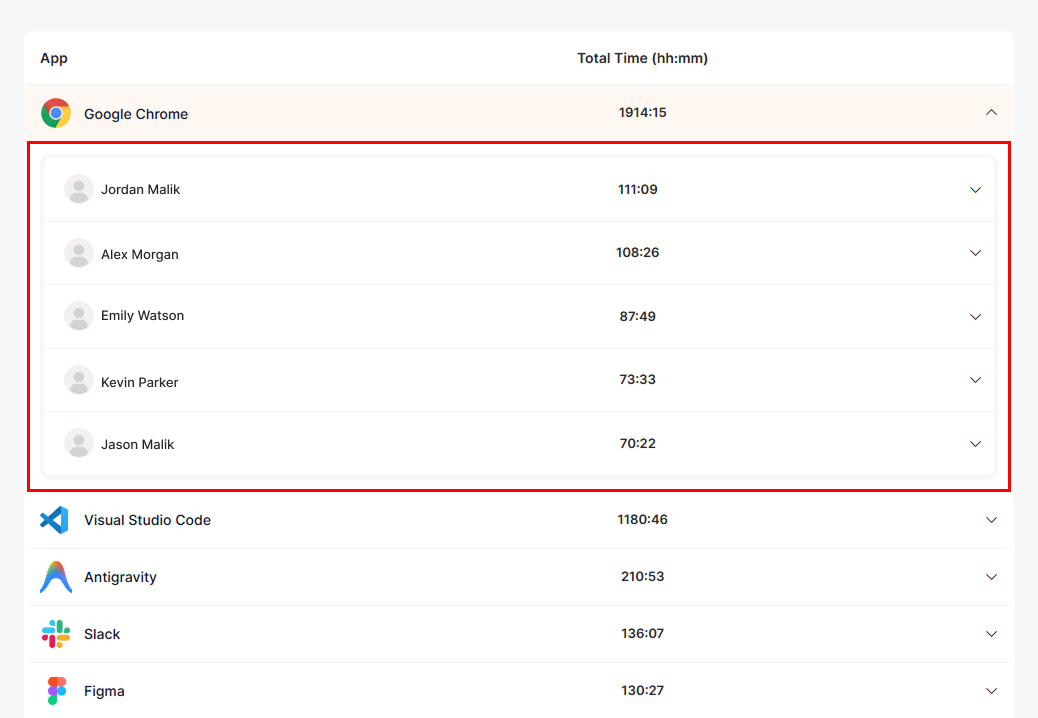Click the Total Time column header
The image size is (1038, 718).
point(642,58)
